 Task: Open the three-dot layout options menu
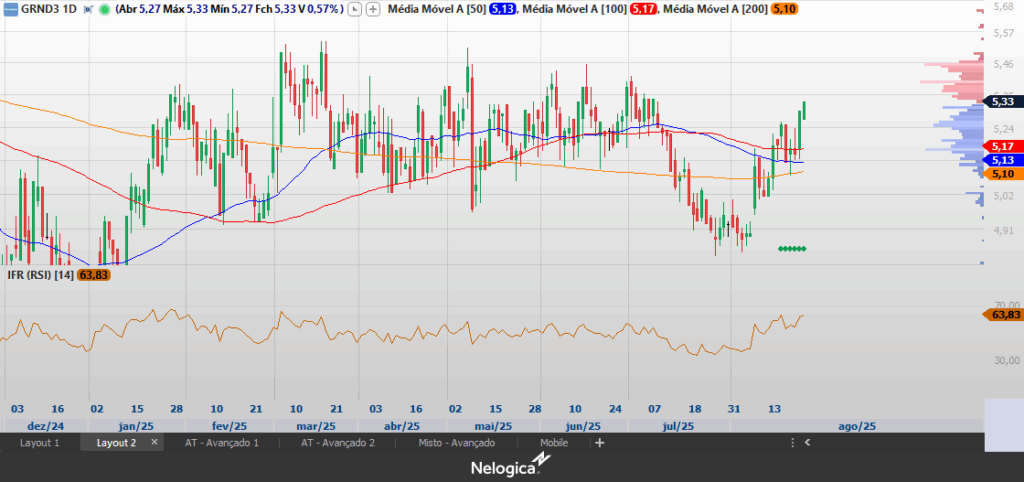pyautogui.click(x=793, y=443)
